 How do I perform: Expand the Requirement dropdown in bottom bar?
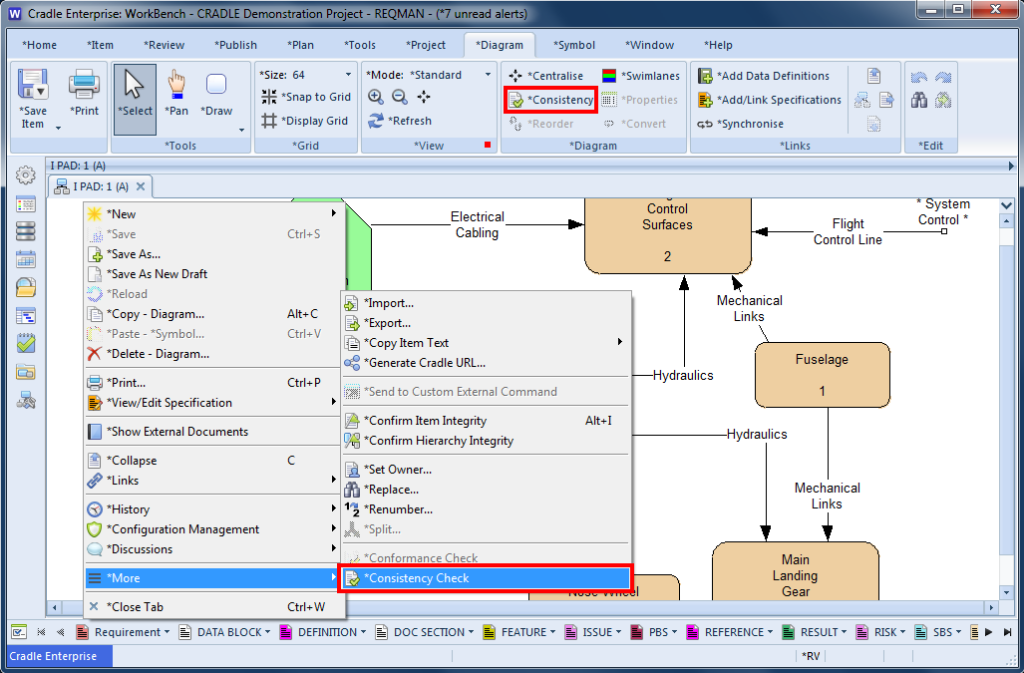(x=167, y=632)
